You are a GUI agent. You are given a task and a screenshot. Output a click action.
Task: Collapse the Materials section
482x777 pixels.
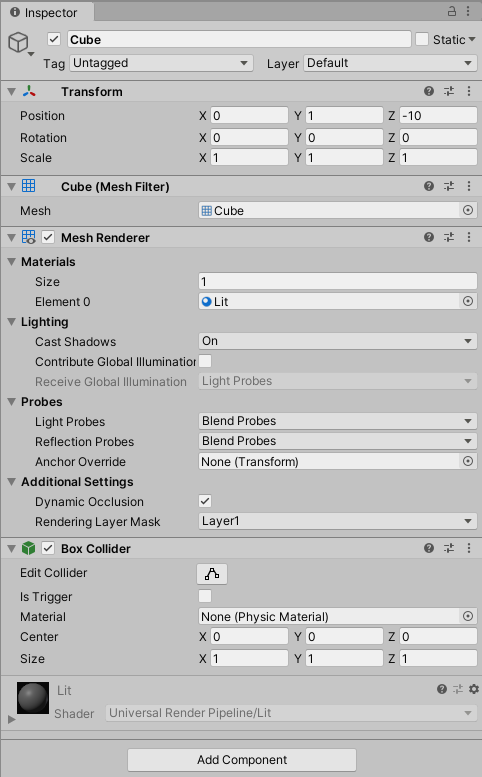(x=12, y=262)
